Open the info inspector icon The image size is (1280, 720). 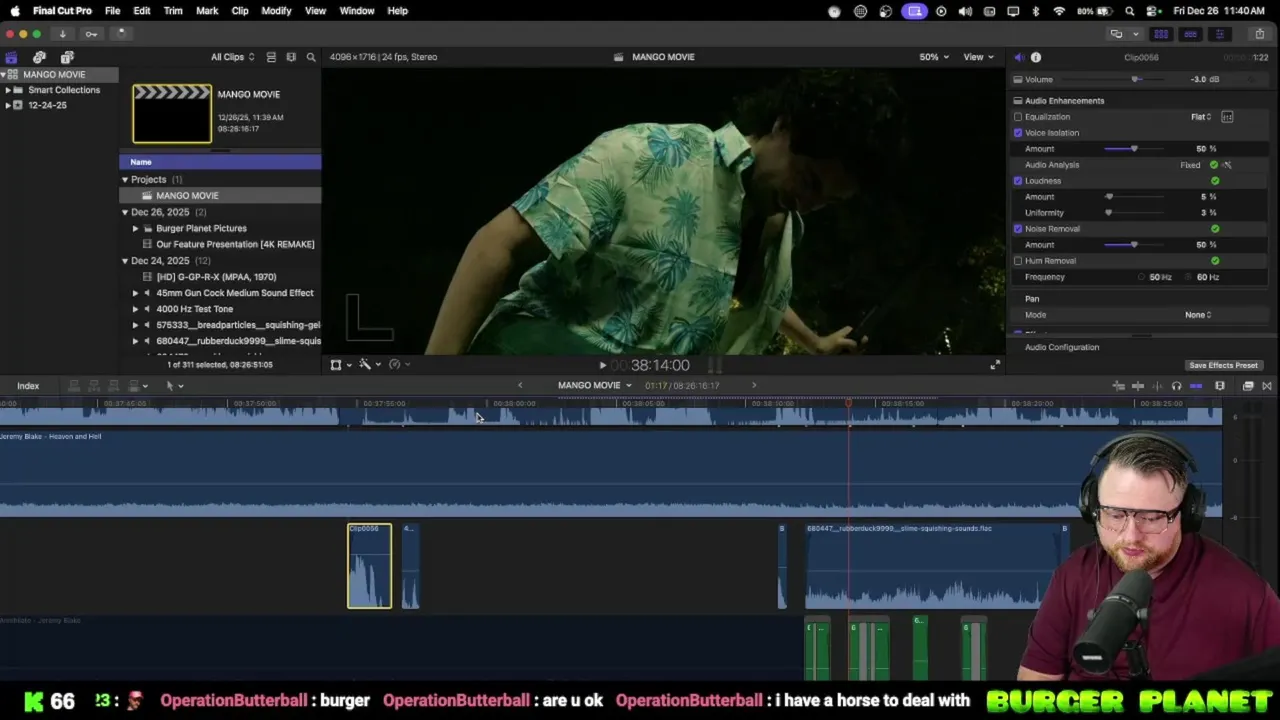1036,57
